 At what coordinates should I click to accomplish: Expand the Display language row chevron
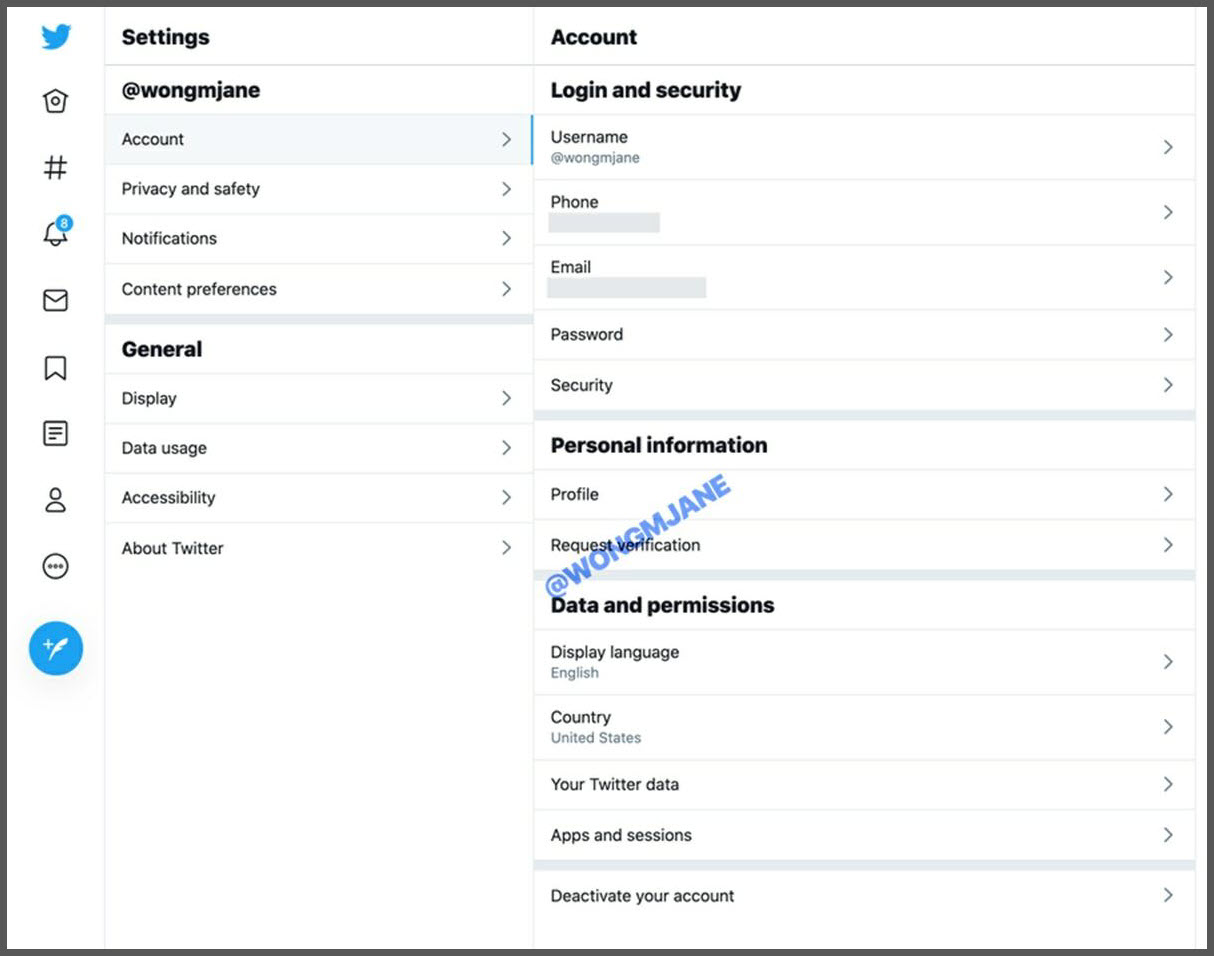point(1167,662)
